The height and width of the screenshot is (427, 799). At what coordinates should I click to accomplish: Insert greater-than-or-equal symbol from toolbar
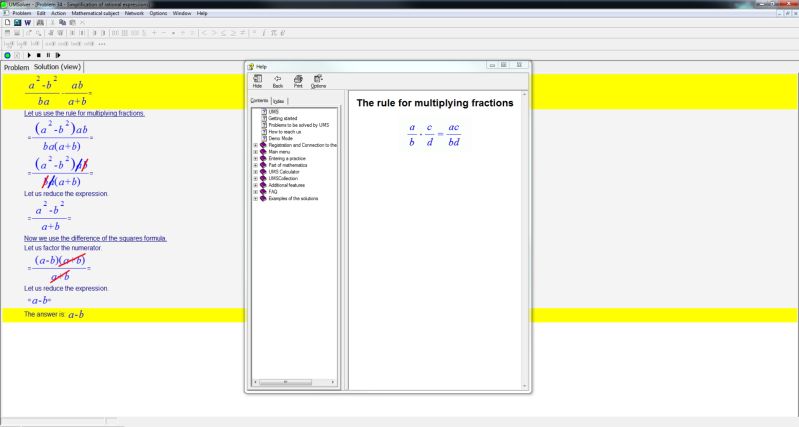click(233, 33)
